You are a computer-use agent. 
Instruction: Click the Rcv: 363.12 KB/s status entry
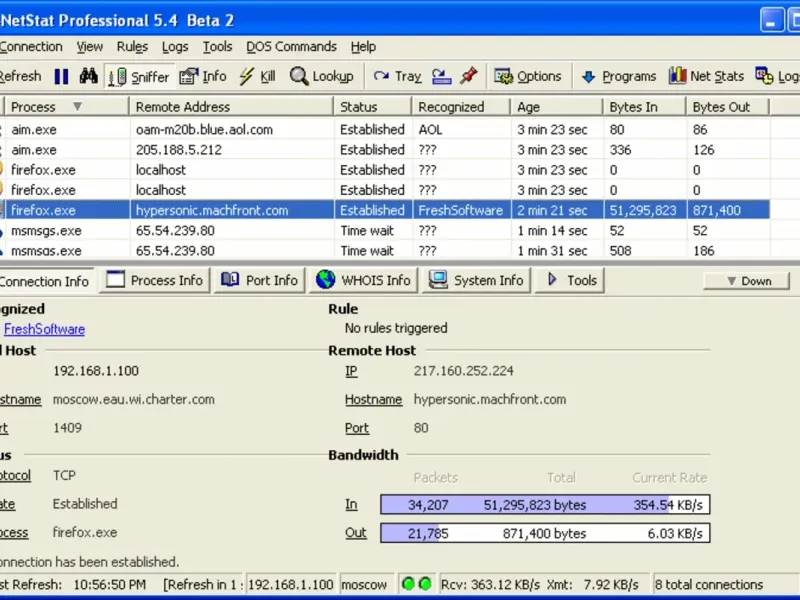click(x=490, y=584)
